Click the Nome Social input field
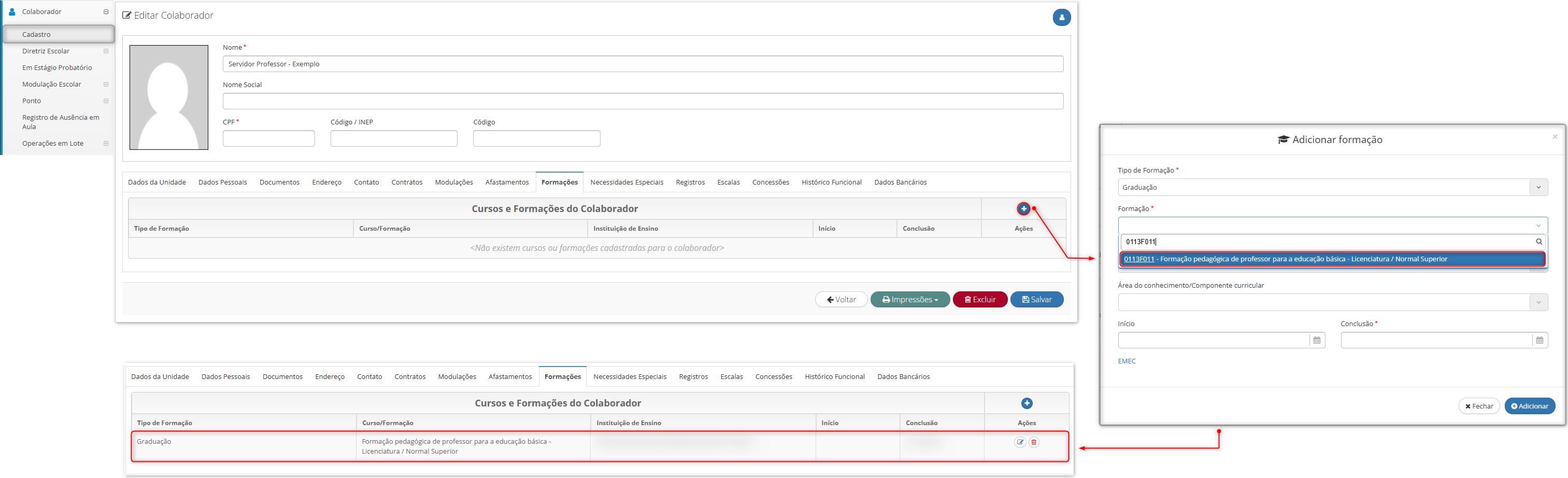The image size is (1568, 478). click(643, 101)
